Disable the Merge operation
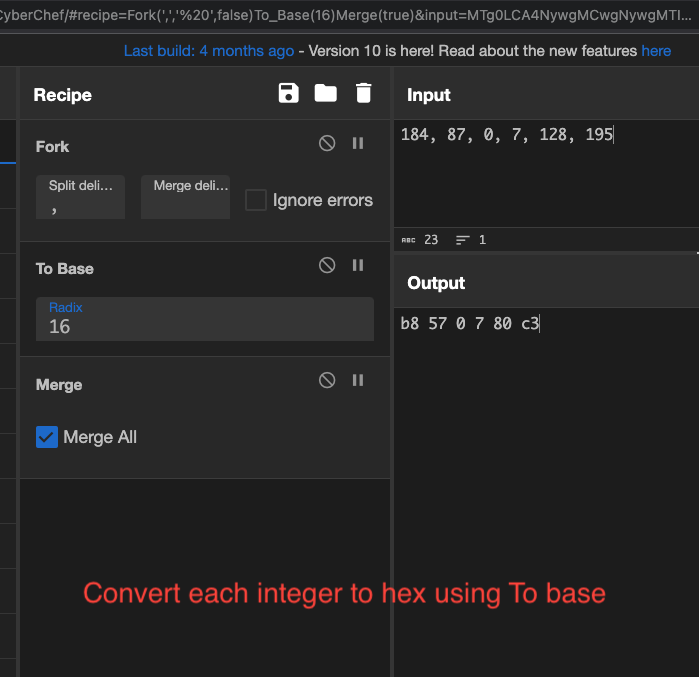The image size is (699, 677). tap(327, 380)
